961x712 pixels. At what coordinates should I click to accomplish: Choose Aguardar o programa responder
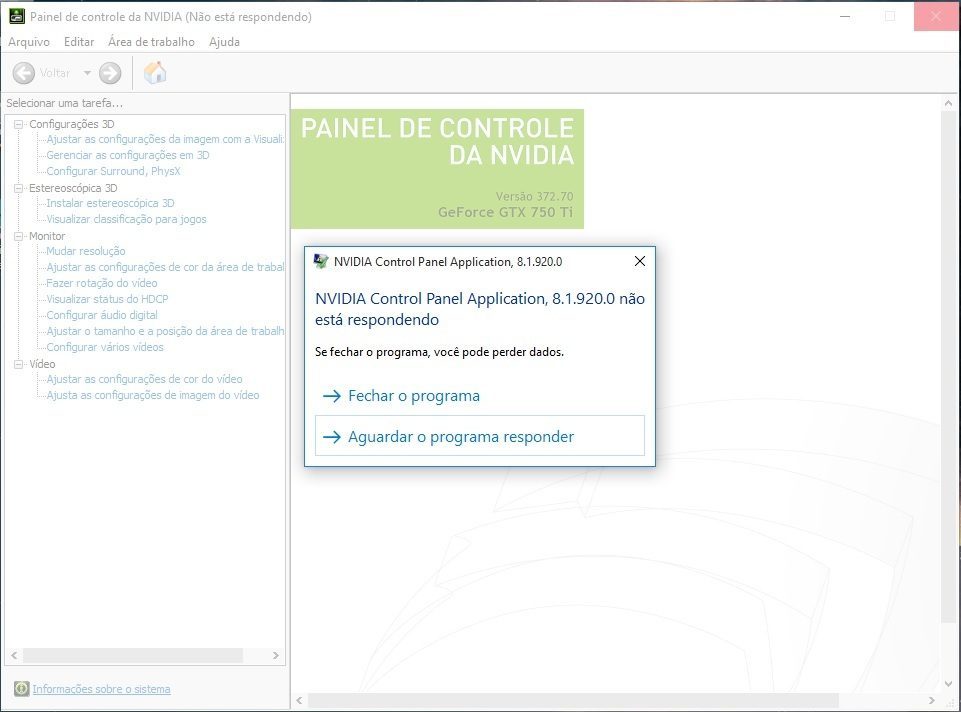coord(480,436)
